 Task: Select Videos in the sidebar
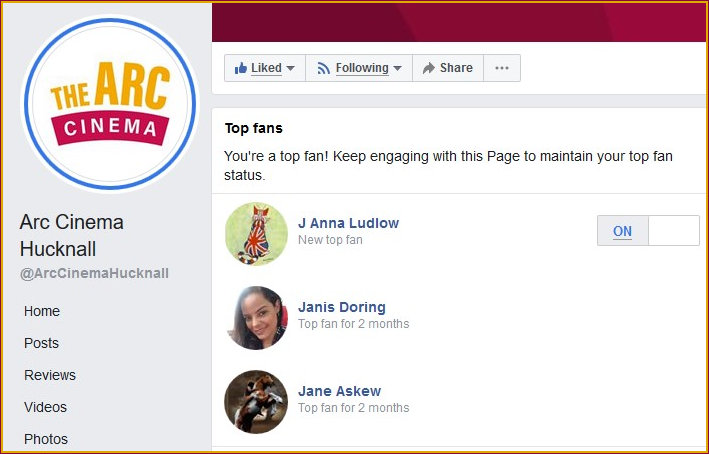tap(46, 407)
